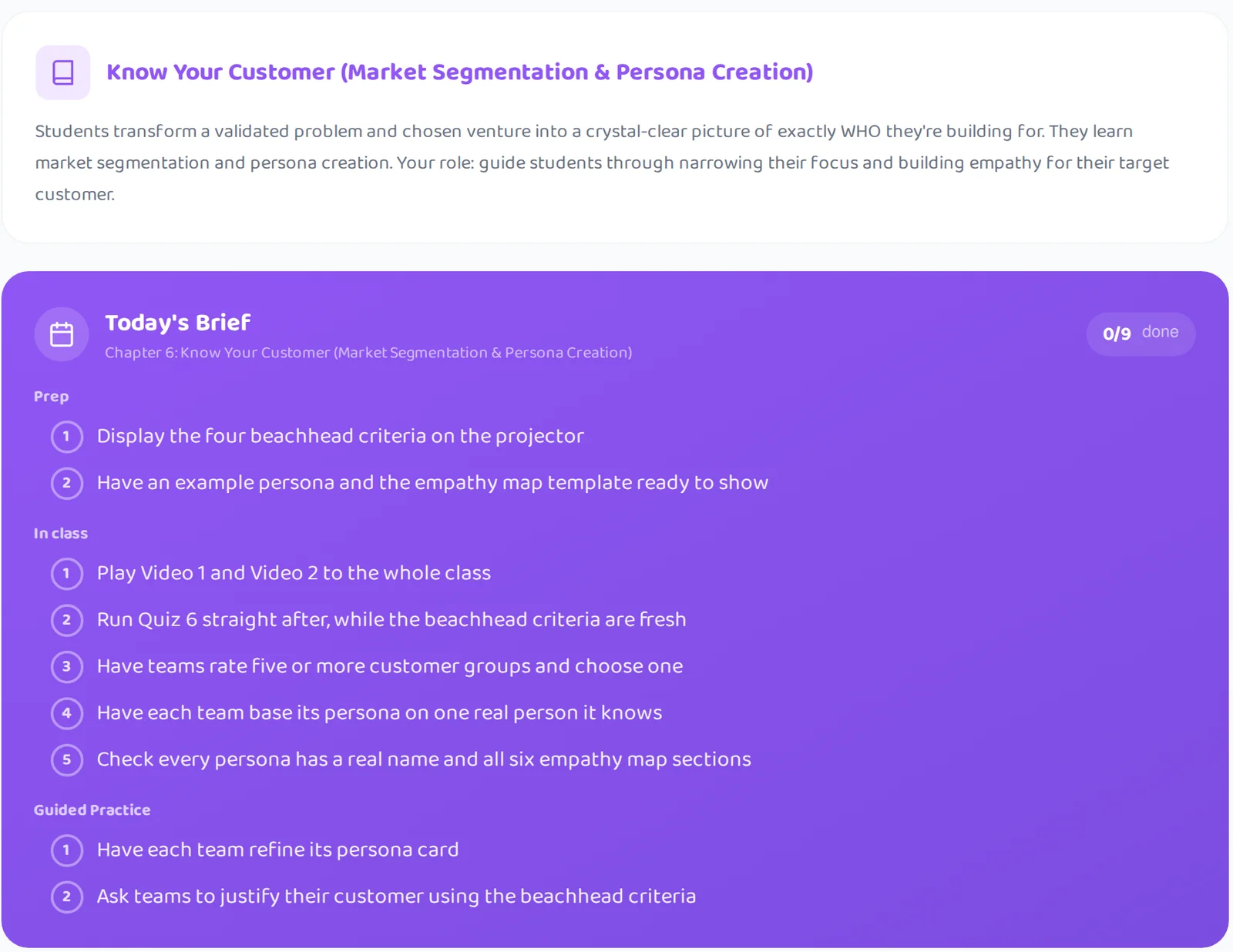Viewport: 1233px width, 952px height.
Task: Mark 'Have teams rate five or more' complete
Action: click(67, 667)
